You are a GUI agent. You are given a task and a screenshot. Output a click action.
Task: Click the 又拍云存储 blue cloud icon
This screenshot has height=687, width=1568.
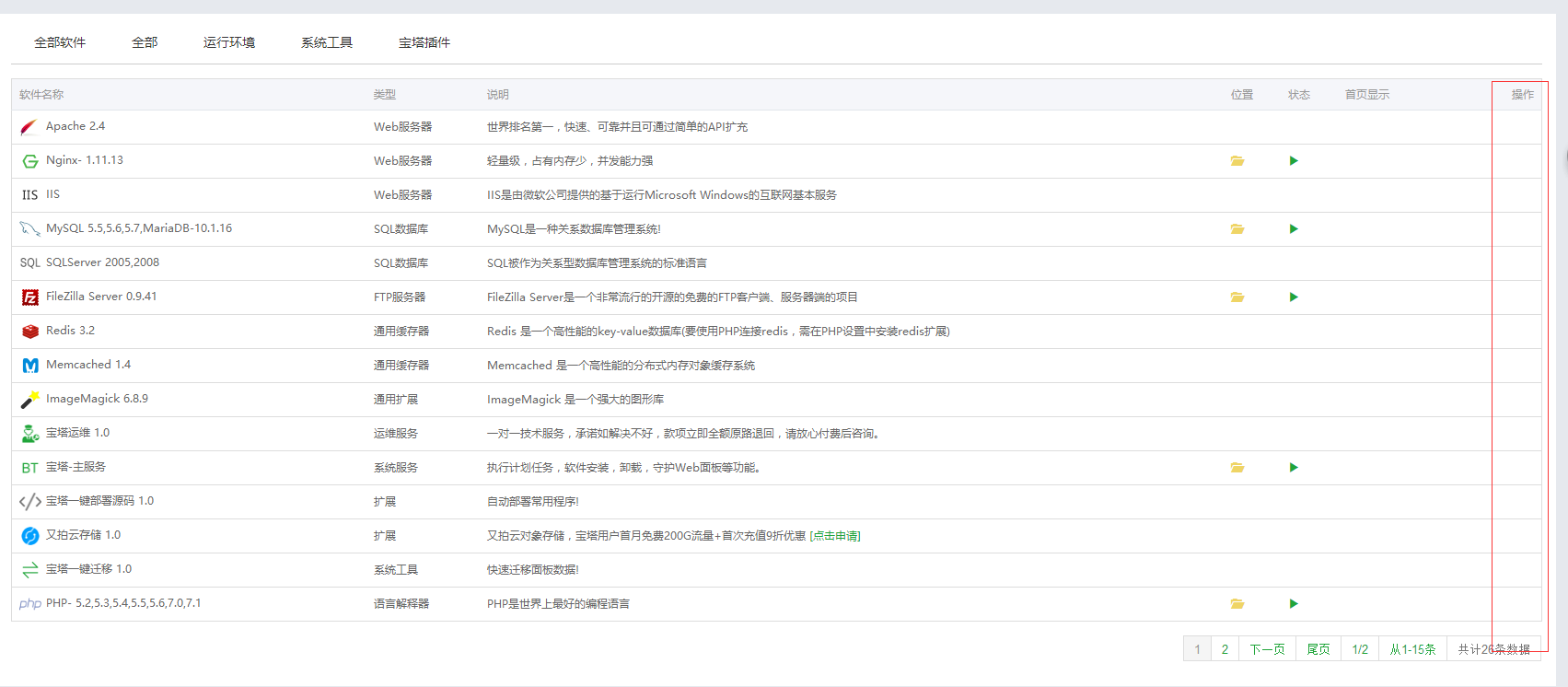(29, 536)
